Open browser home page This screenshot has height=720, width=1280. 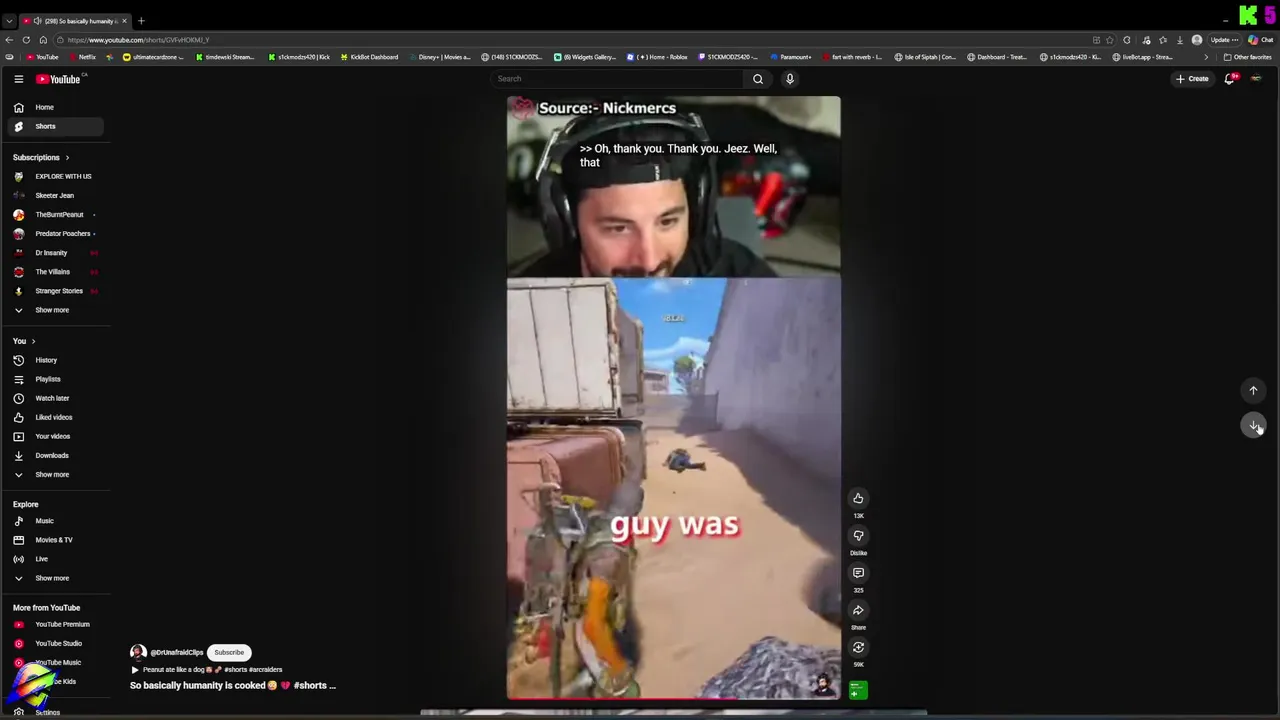point(43,40)
